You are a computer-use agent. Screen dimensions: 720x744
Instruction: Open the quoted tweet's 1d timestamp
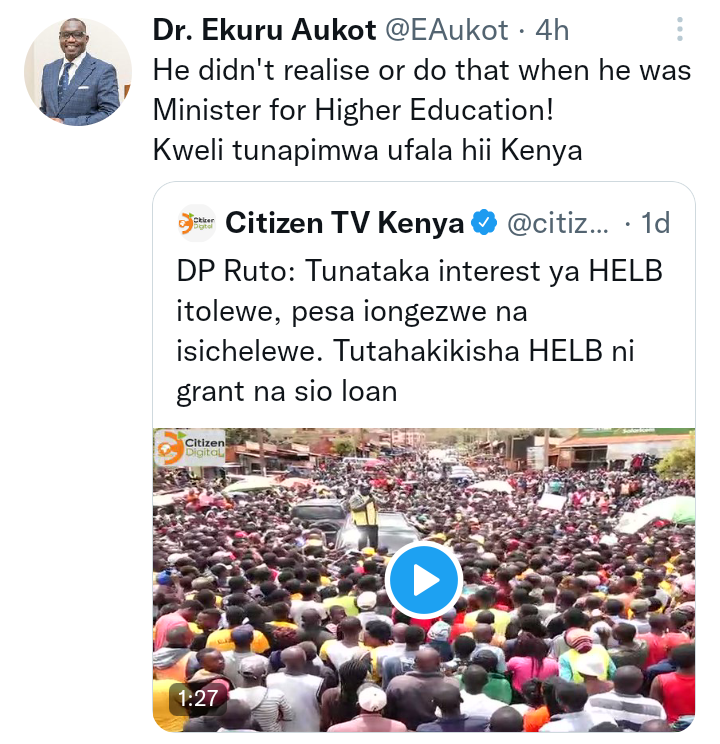[655, 223]
